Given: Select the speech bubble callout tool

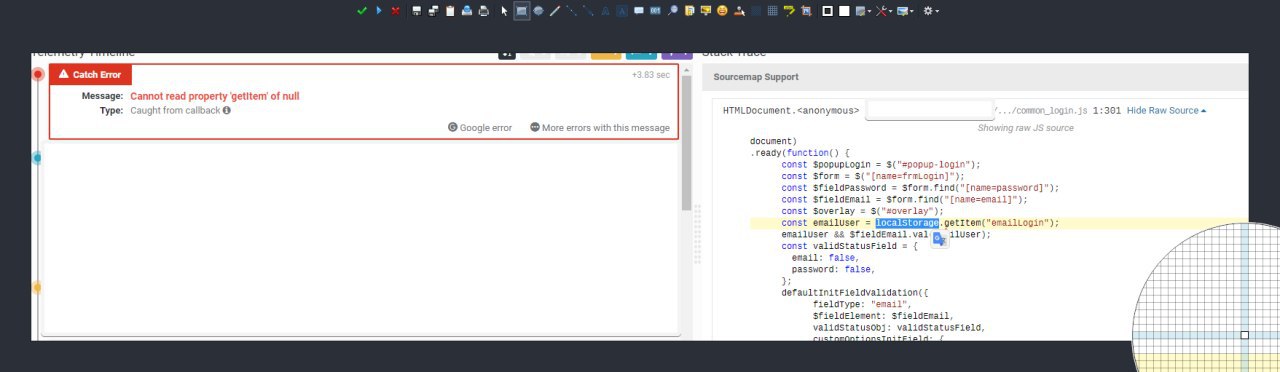Looking at the screenshot, I should 639,11.
